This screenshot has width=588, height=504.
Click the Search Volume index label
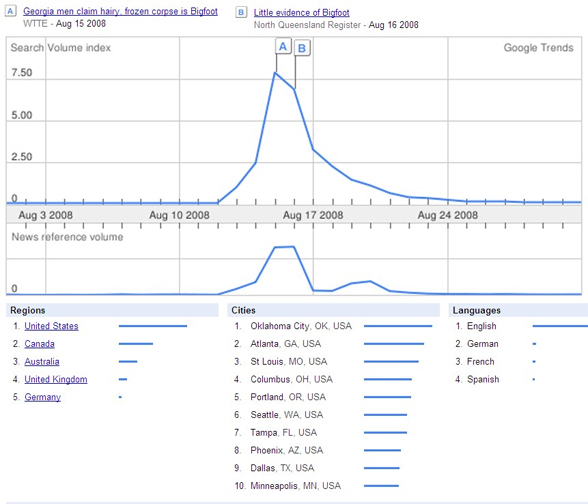[x=61, y=48]
